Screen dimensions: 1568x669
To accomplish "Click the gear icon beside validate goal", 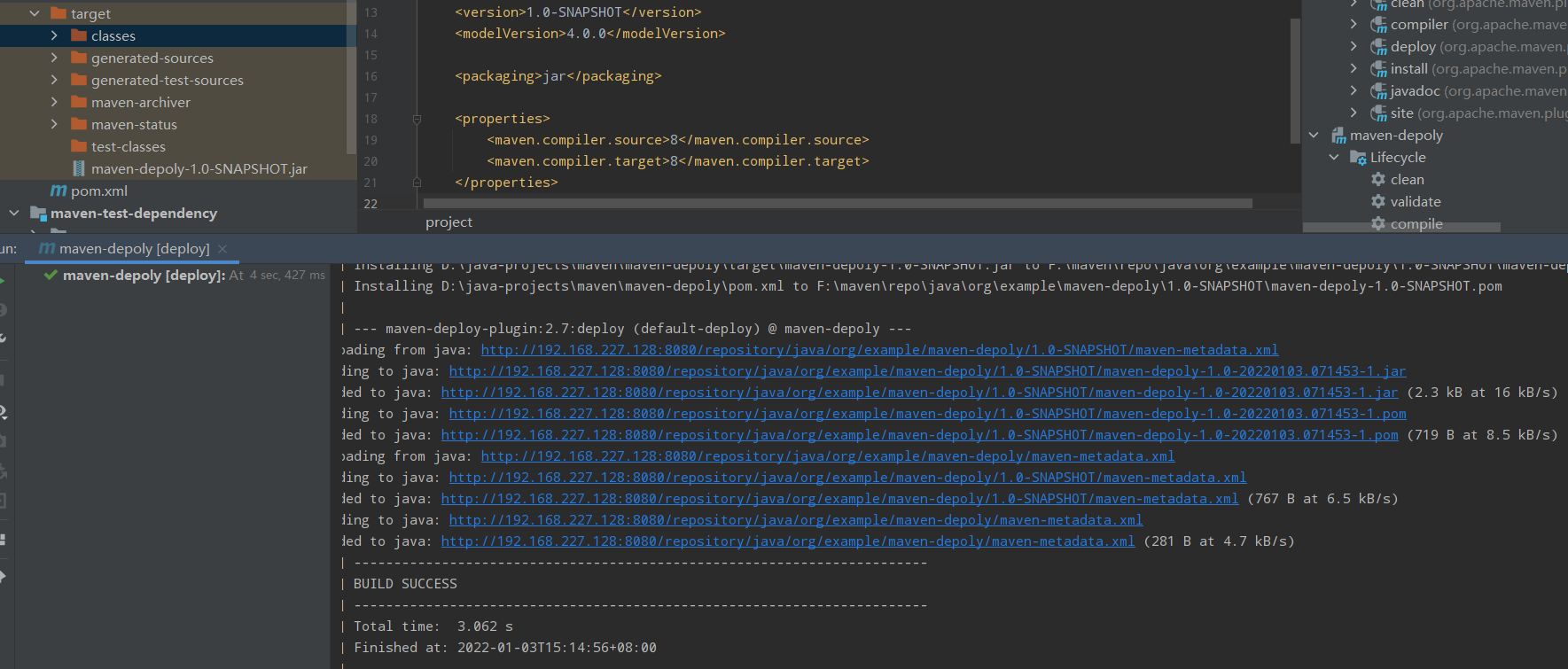I will click(1378, 201).
